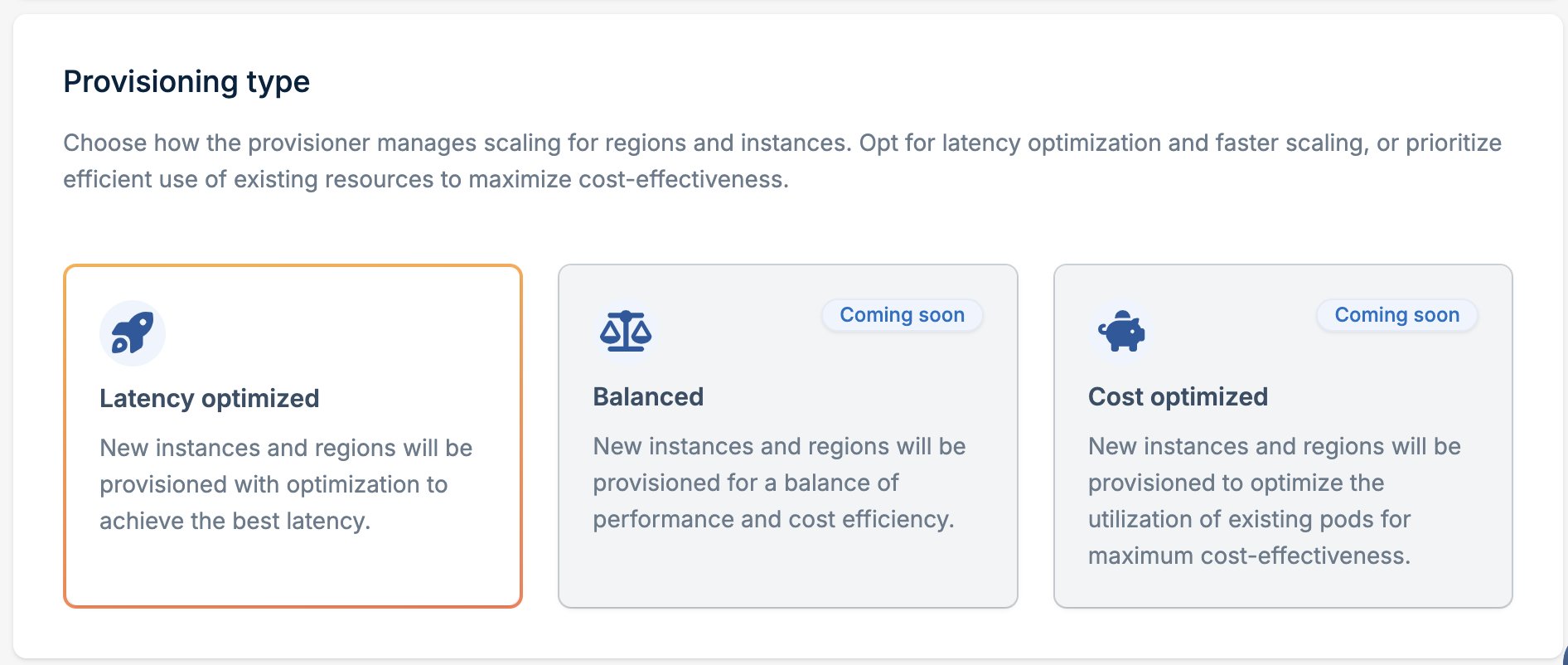This screenshot has width=1568, height=665.
Task: Click the Provisioning type section heading
Action: [x=186, y=81]
